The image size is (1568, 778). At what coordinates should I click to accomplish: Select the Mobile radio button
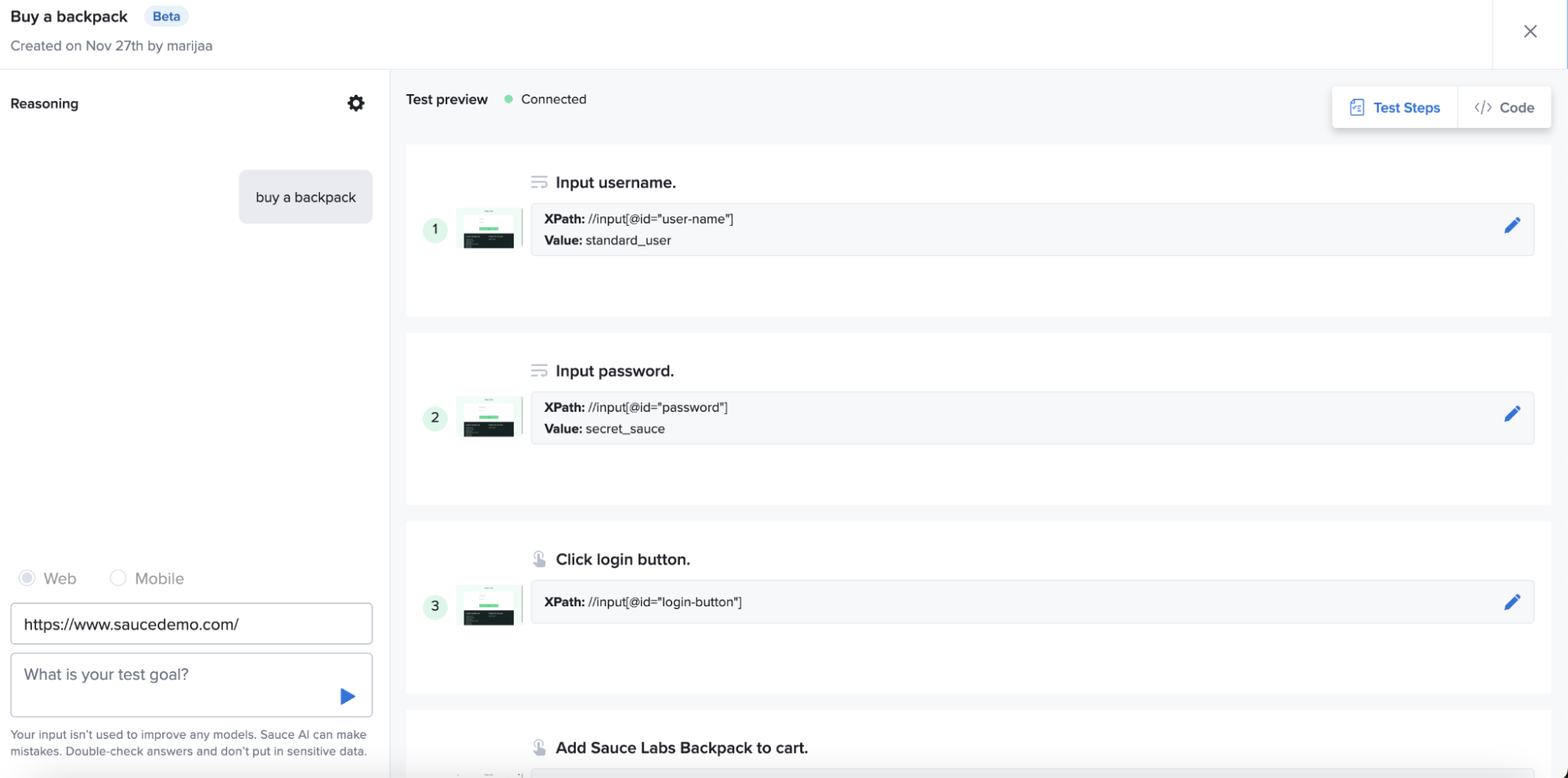pos(118,578)
